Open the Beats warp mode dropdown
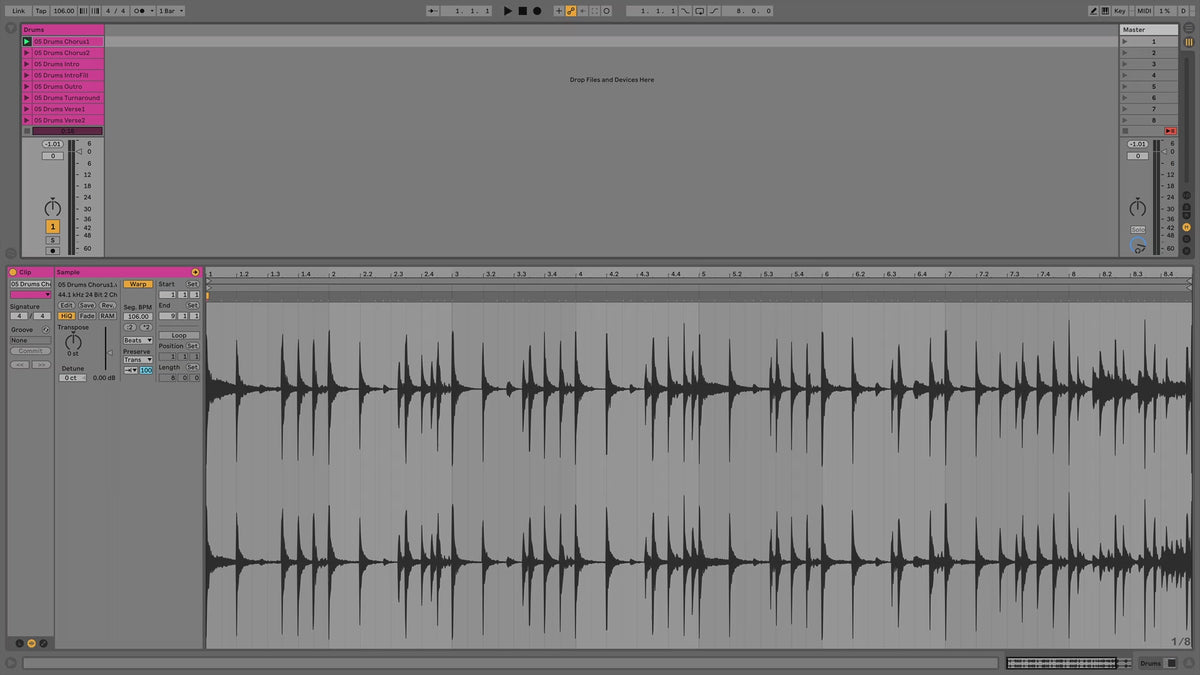1200x675 pixels. (138, 340)
